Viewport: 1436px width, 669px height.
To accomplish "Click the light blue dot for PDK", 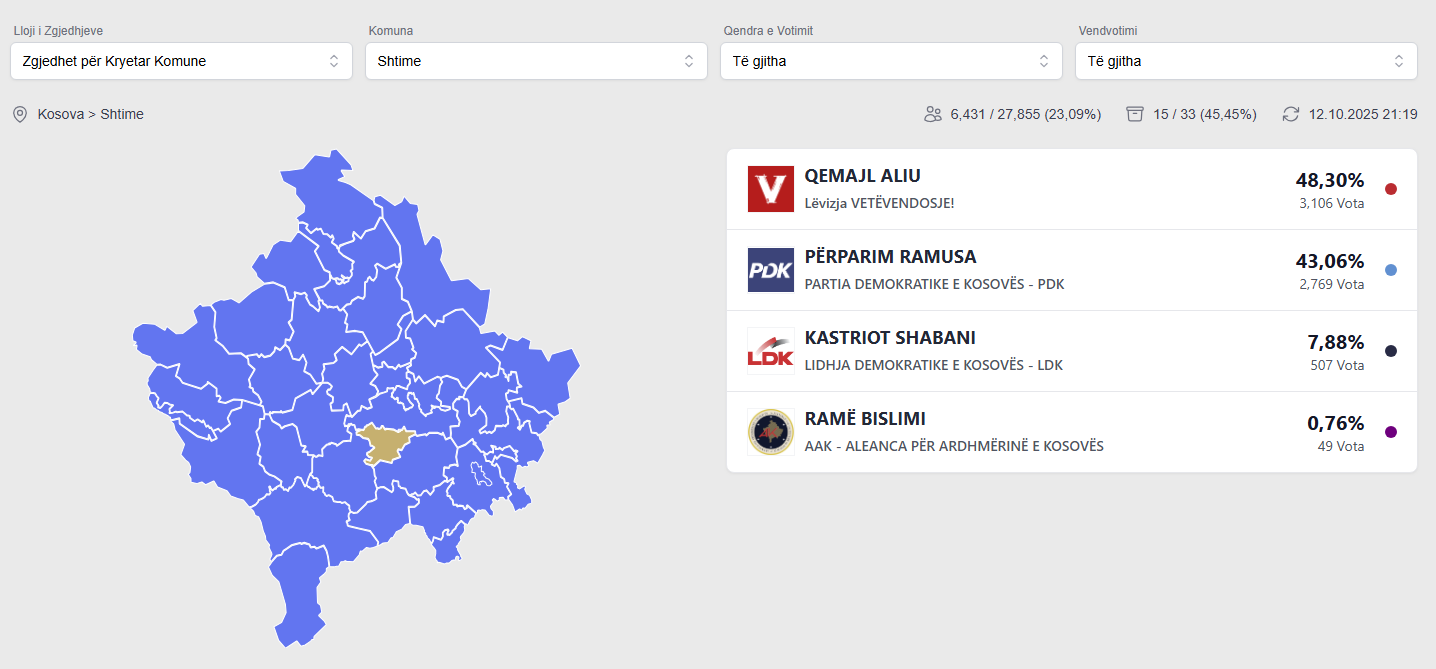I will [1390, 270].
